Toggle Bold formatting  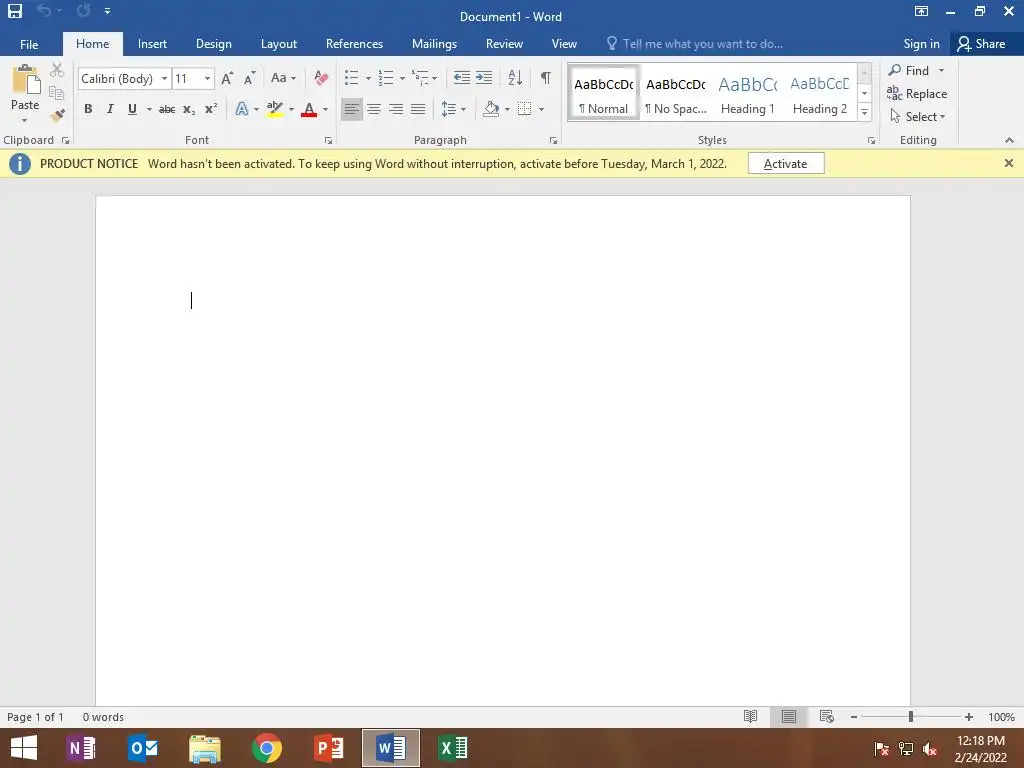(88, 109)
